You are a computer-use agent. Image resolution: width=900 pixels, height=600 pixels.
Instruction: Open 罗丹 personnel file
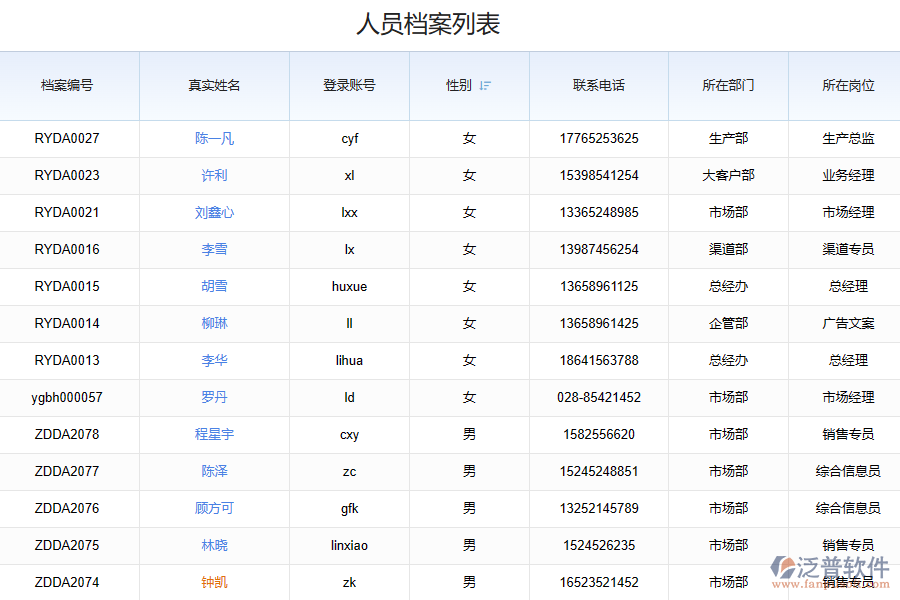point(214,398)
